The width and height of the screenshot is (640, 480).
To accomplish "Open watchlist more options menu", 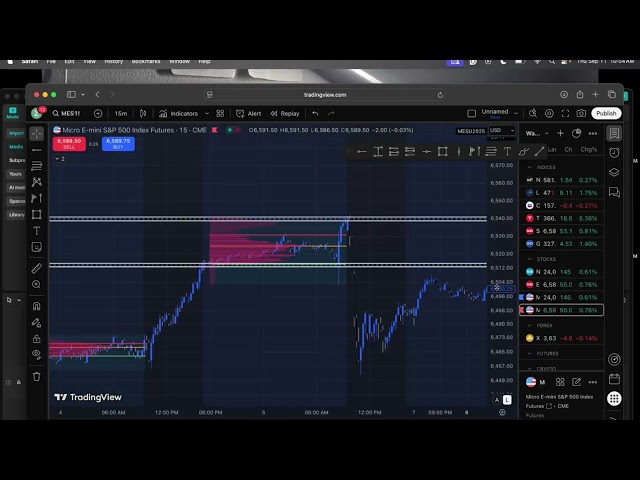I will 593,133.
